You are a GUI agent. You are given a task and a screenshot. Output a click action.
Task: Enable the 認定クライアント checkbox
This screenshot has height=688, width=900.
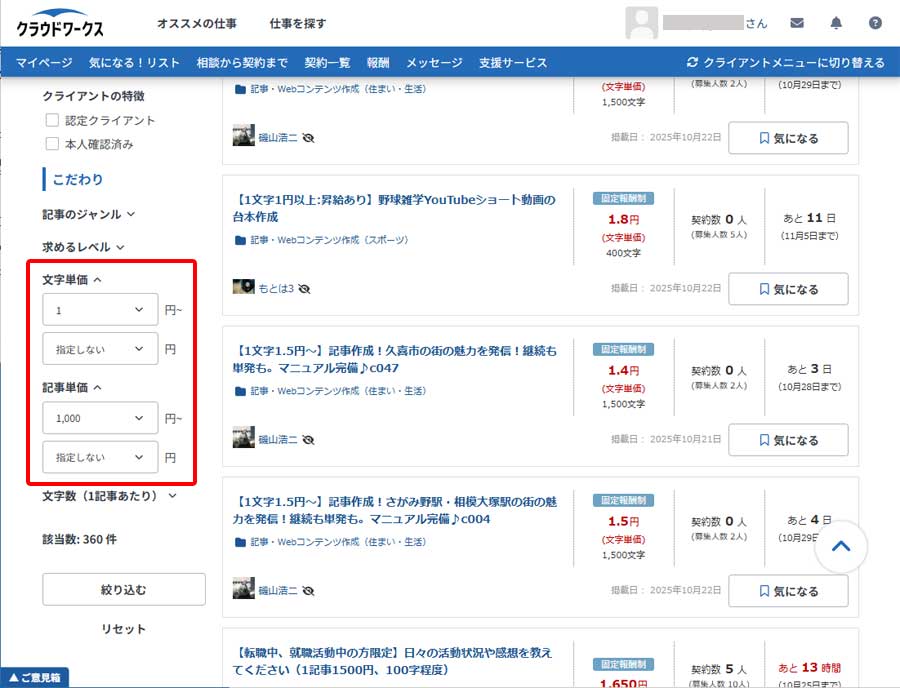click(52, 121)
